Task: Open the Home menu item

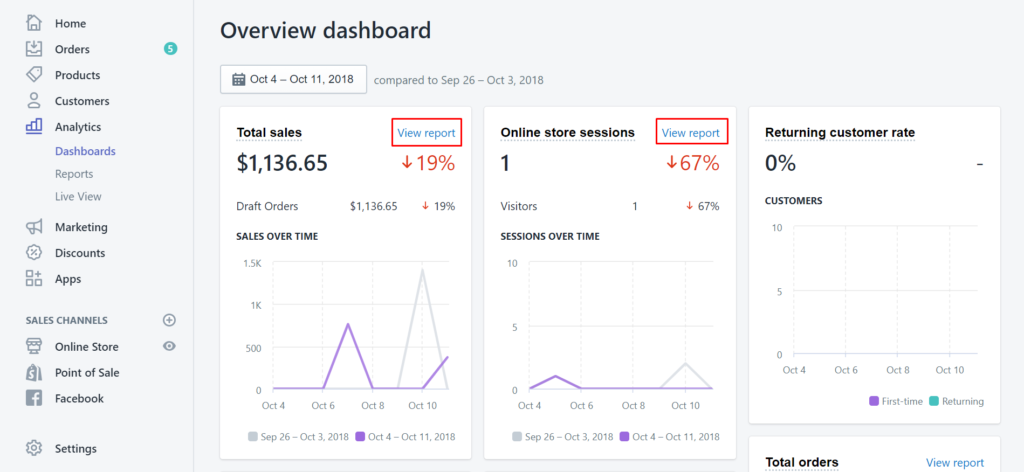Action: [71, 24]
